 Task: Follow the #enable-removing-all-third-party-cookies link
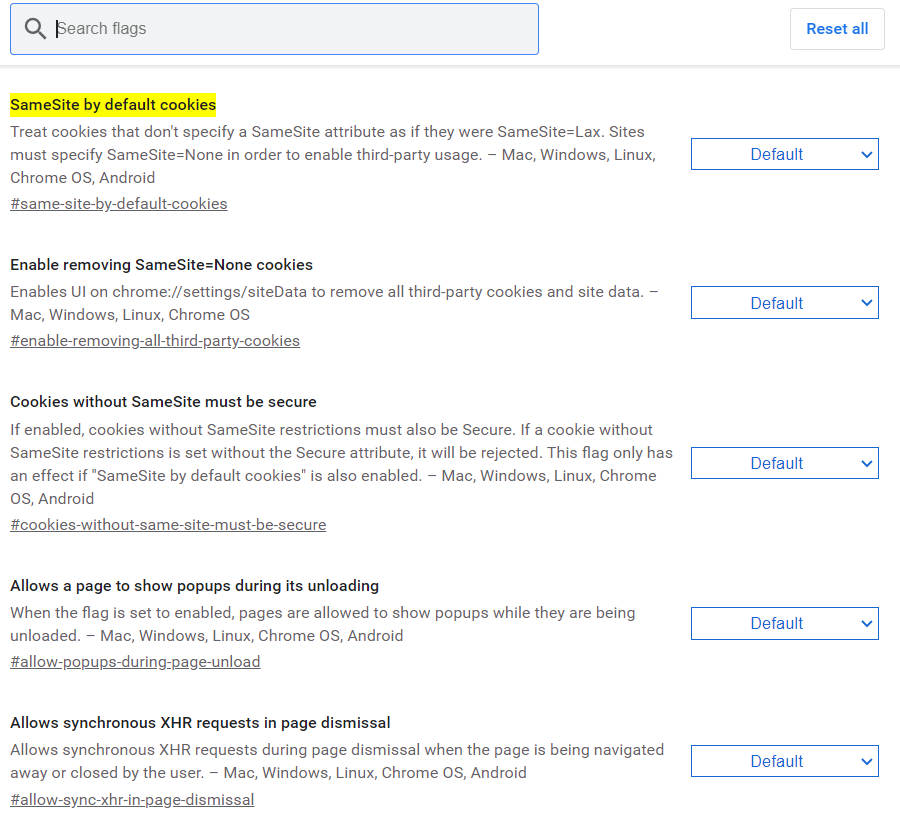155,341
